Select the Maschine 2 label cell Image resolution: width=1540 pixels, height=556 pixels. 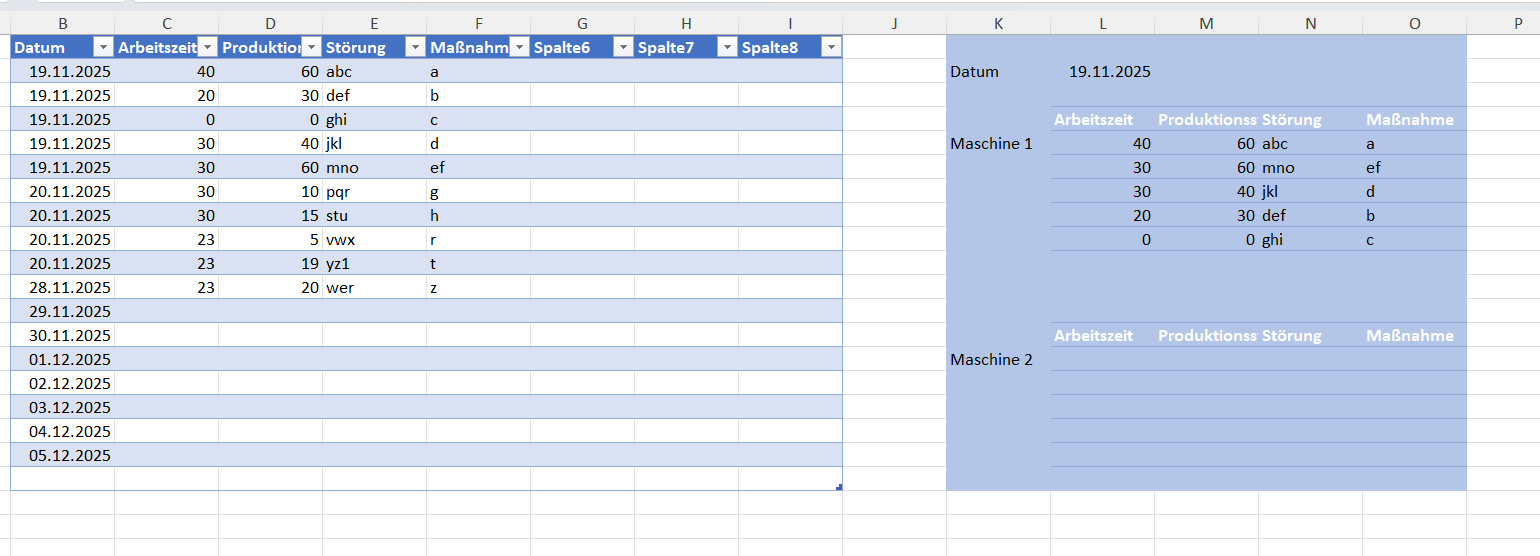(991, 360)
